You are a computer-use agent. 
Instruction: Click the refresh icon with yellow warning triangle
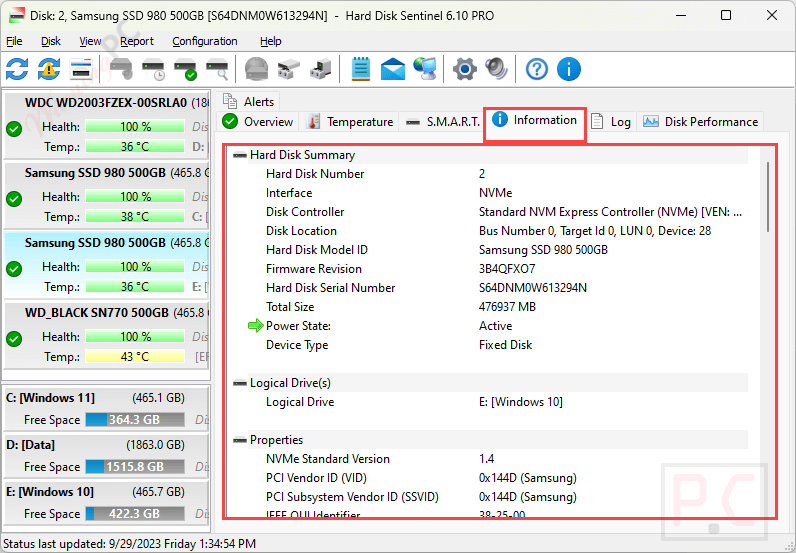point(49,69)
